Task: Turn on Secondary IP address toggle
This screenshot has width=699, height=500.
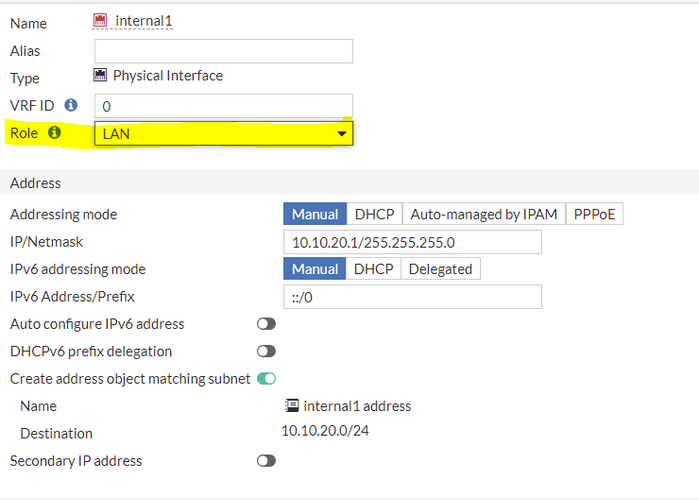Action: click(x=266, y=461)
